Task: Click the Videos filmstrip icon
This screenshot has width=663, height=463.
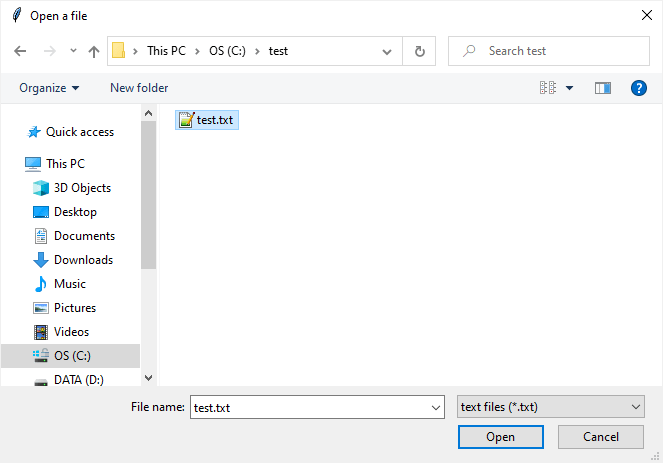Action: coord(41,332)
